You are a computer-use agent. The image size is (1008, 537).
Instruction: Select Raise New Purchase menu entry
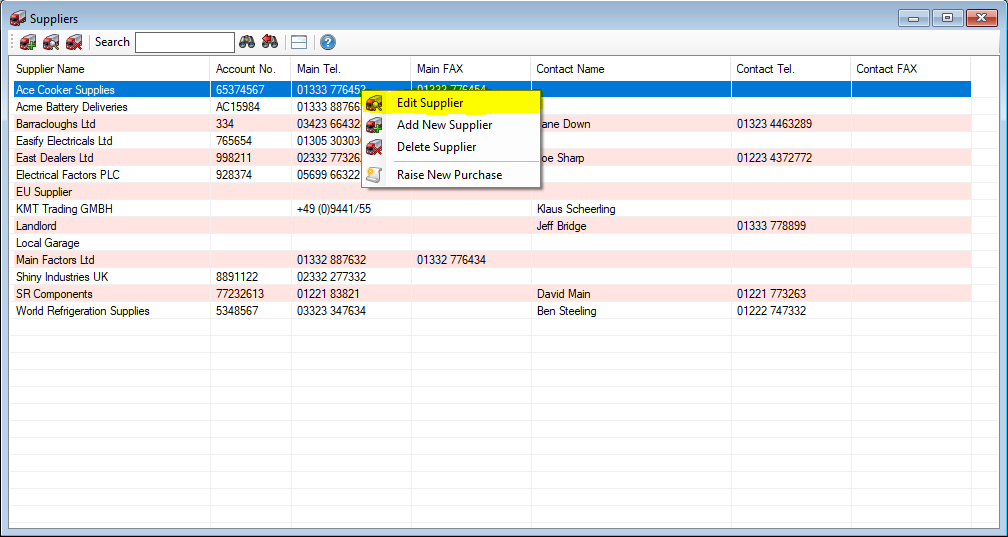[x=449, y=175]
